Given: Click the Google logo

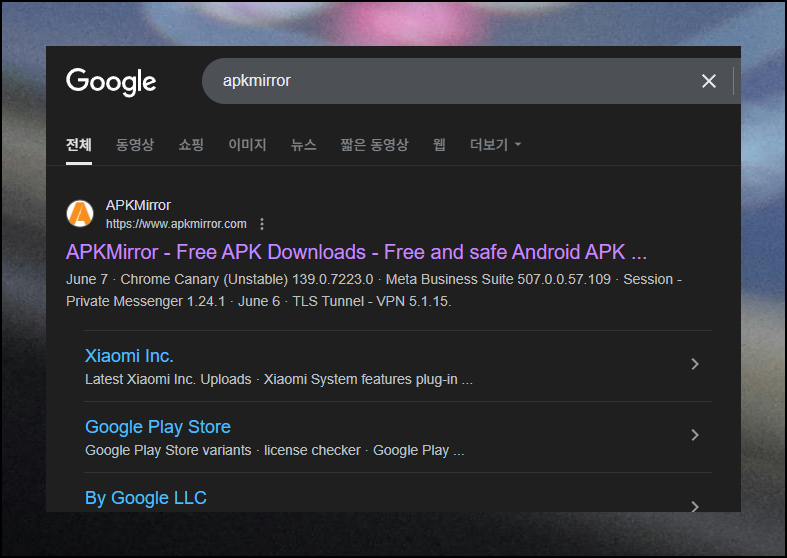Looking at the screenshot, I should (x=111, y=82).
